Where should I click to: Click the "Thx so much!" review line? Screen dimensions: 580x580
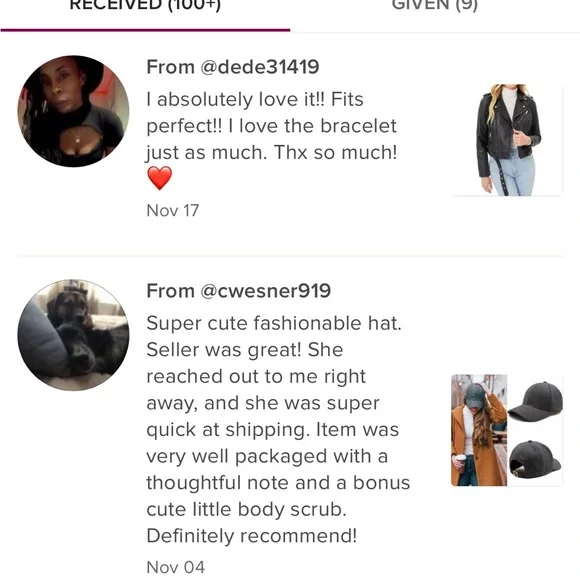pyautogui.click(x=335, y=152)
